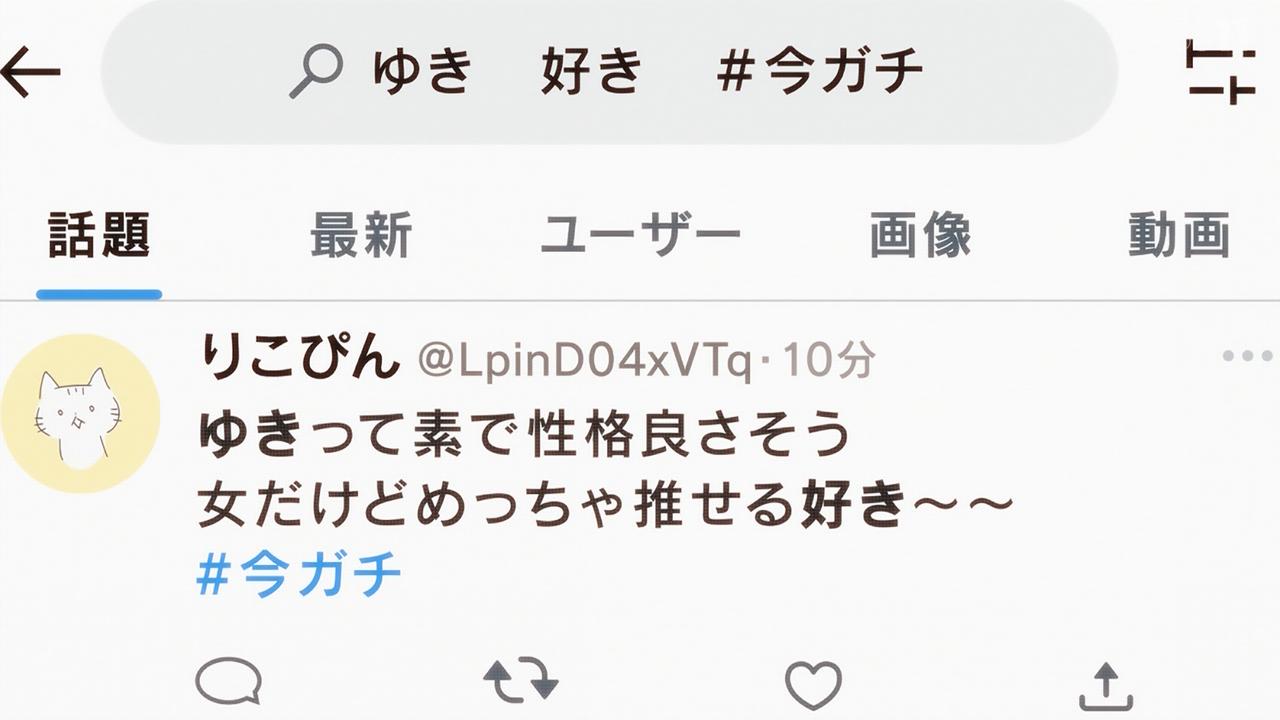
Task: Open the りこぴん display name
Action: pos(299,358)
